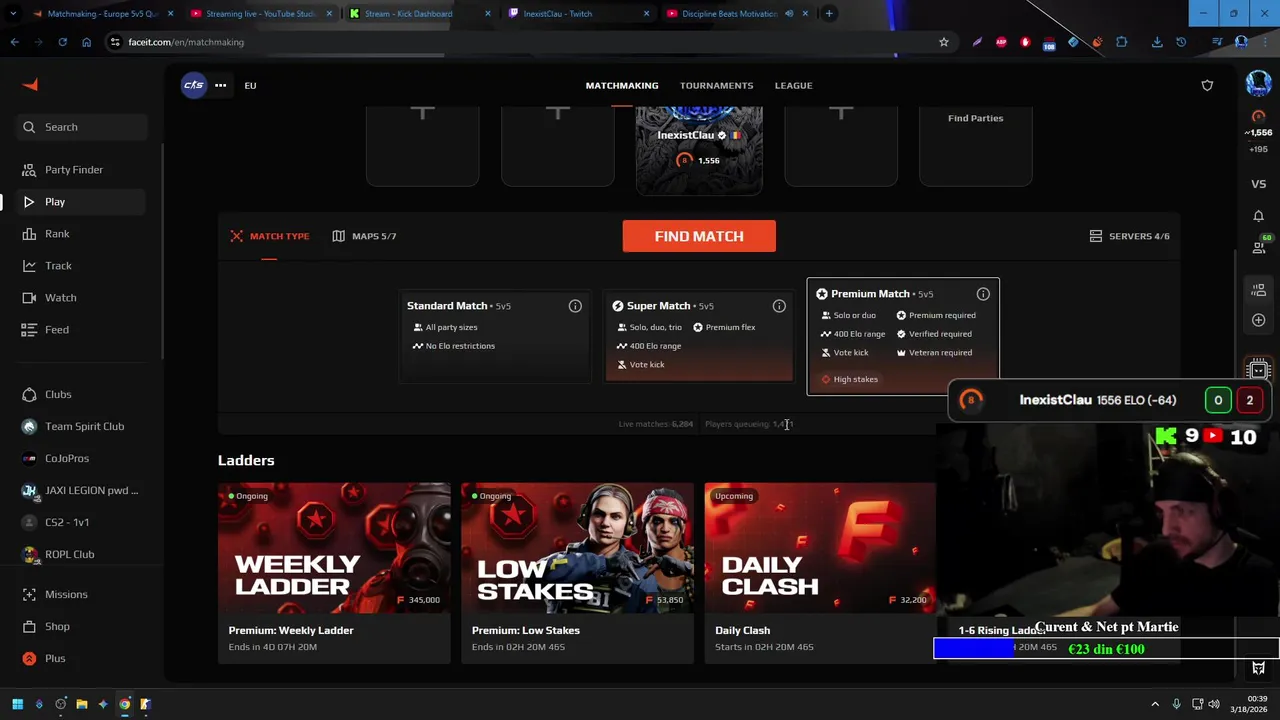Click the CS2 game selector icon
This screenshot has width=1280, height=720.
193,85
